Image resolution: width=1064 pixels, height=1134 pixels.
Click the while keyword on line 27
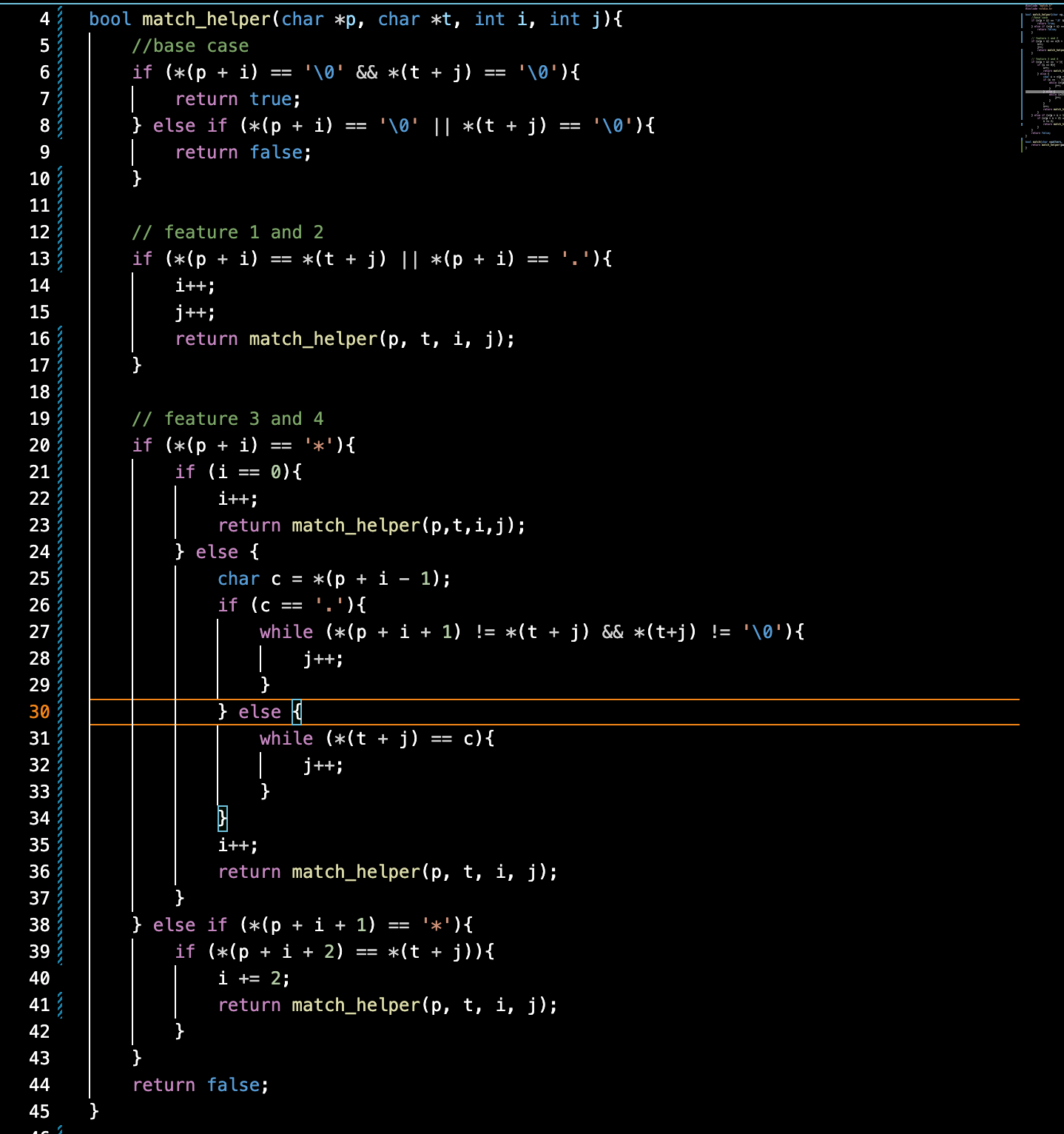286,632
